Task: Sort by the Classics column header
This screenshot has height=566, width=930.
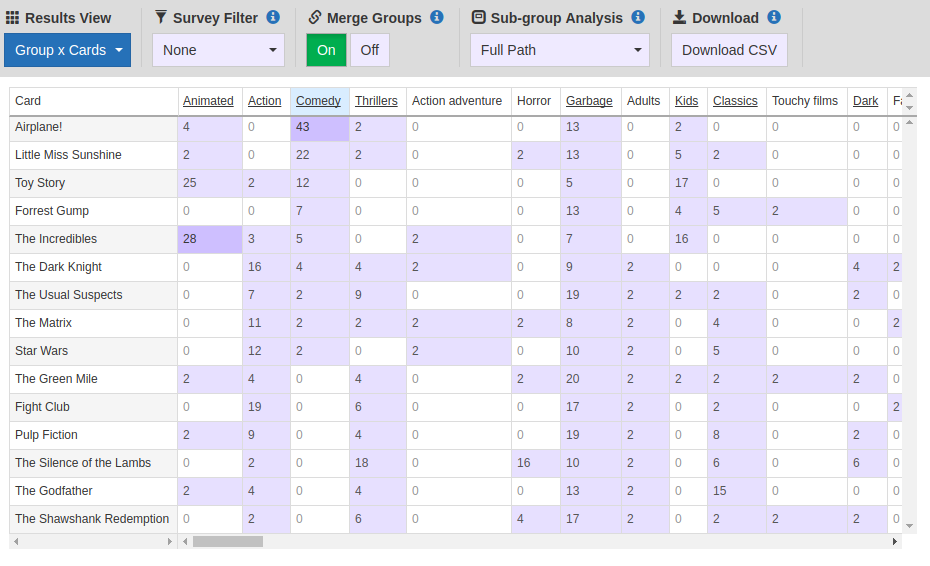Action: coord(735,101)
